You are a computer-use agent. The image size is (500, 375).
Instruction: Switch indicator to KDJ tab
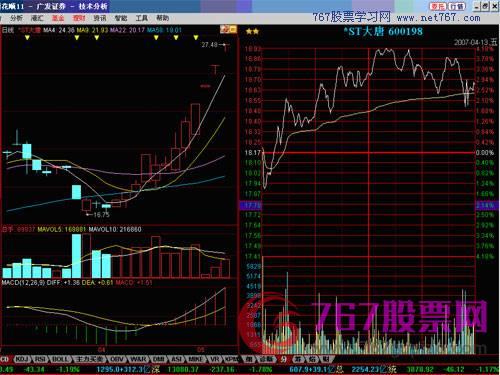[x=22, y=359]
